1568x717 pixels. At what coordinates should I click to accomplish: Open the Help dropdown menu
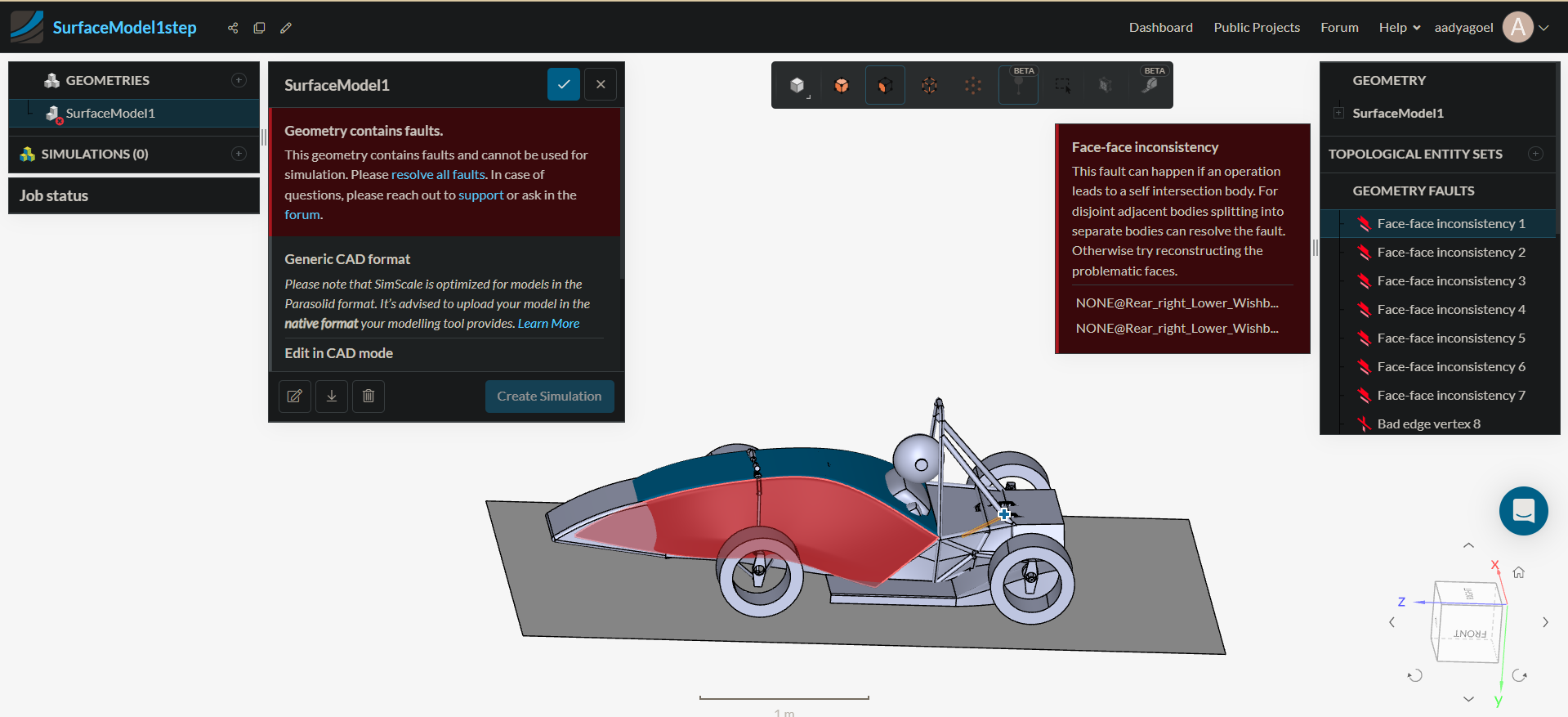coord(1399,28)
